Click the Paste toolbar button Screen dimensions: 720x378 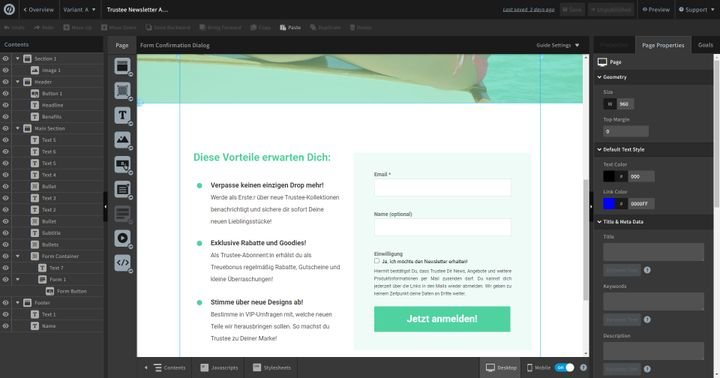[x=290, y=28]
